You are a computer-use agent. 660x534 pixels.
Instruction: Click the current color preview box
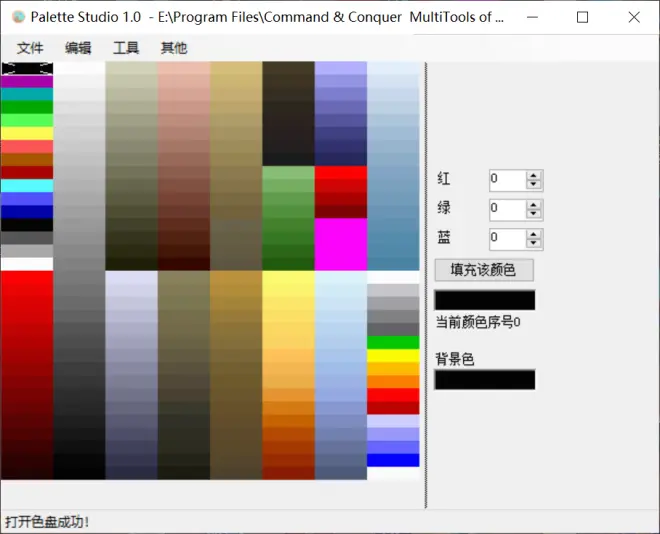click(x=485, y=300)
